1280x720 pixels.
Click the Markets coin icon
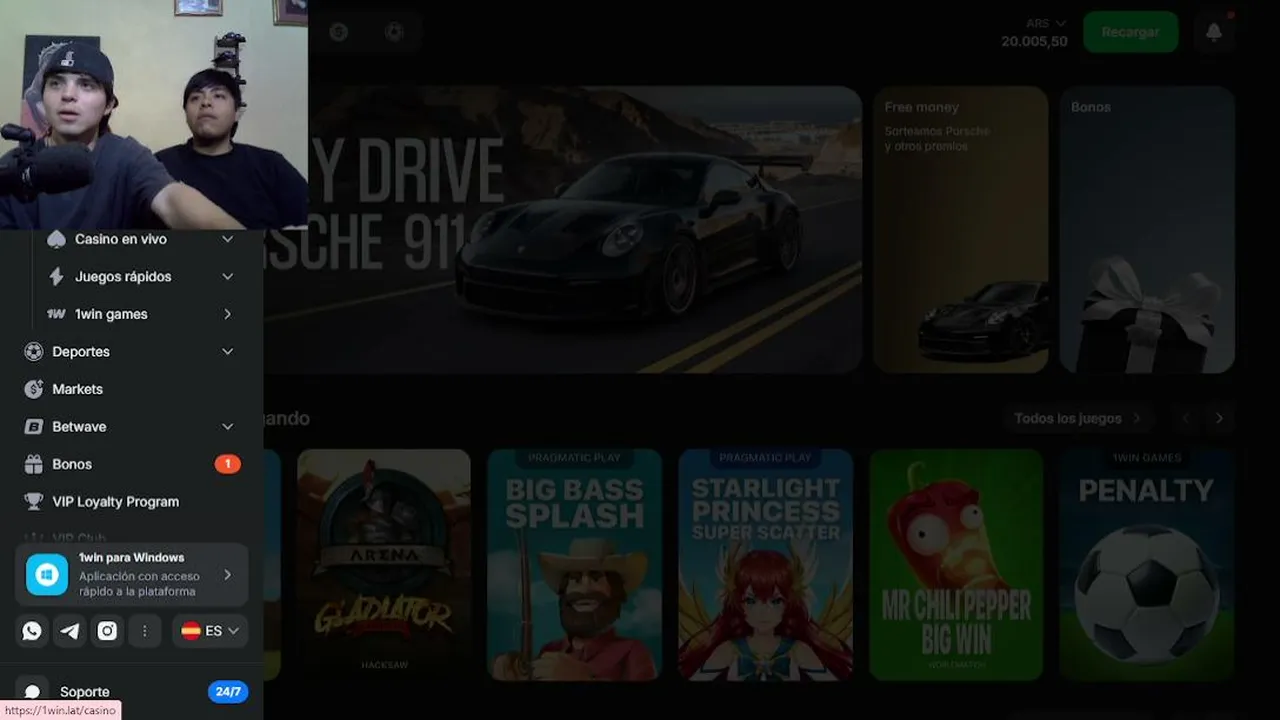point(34,389)
